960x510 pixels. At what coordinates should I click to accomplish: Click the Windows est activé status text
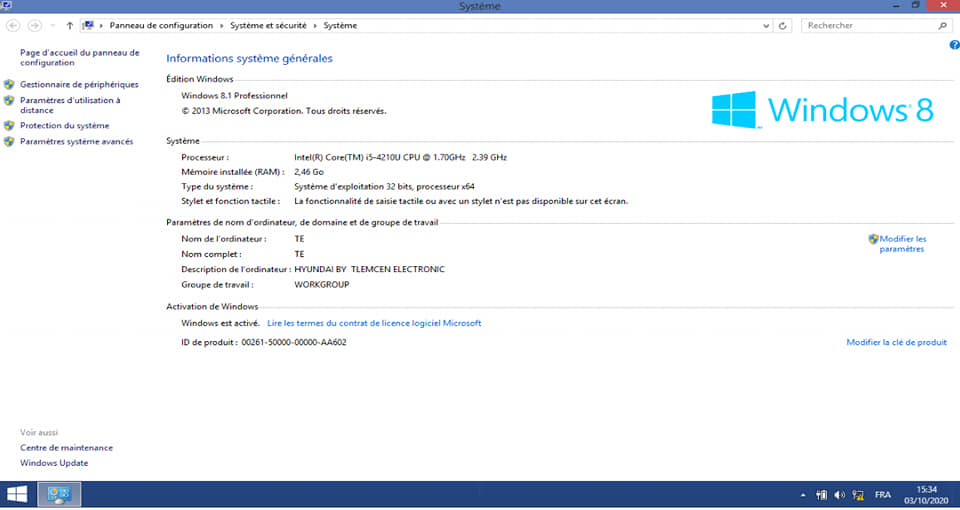point(220,323)
